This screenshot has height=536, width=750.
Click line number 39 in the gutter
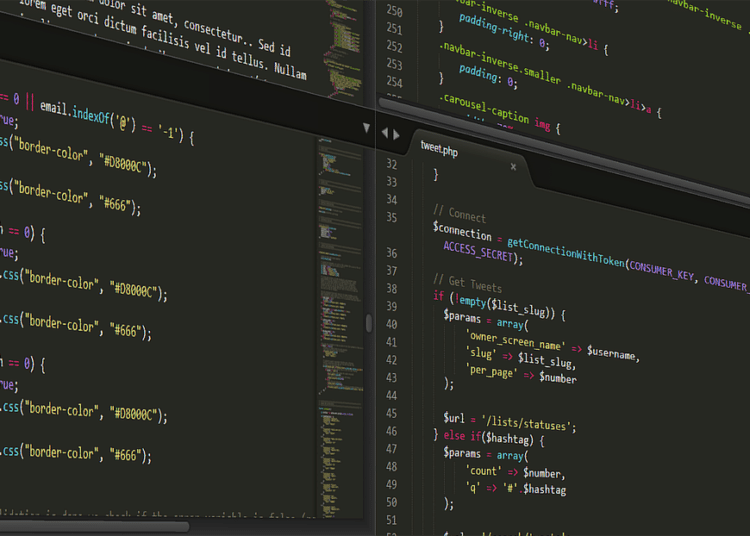click(x=391, y=306)
